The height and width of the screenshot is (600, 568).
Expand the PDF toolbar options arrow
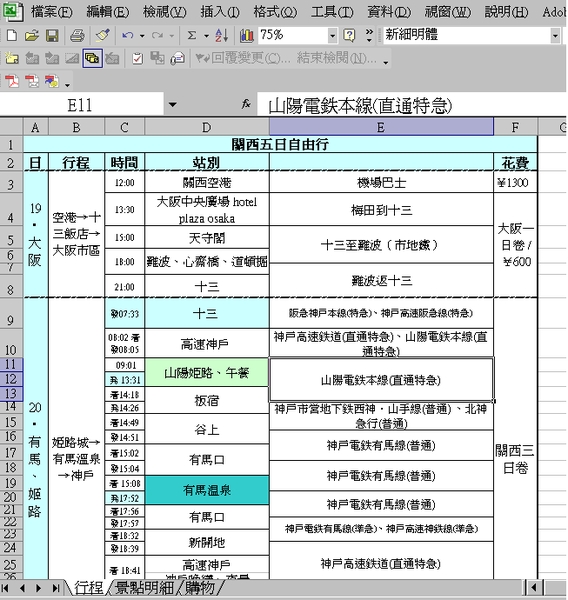67,85
